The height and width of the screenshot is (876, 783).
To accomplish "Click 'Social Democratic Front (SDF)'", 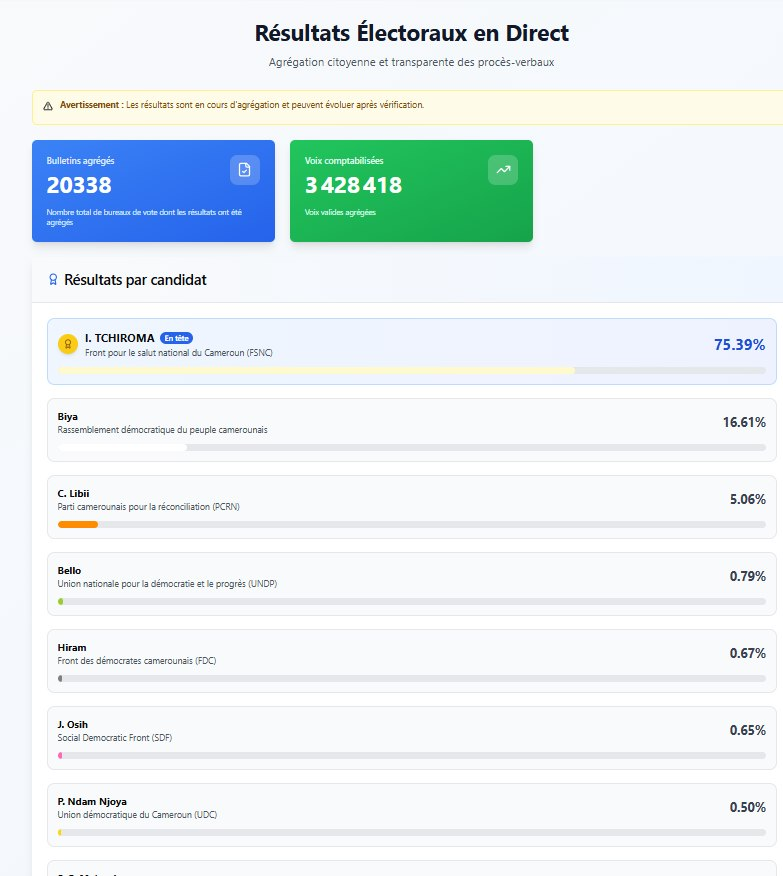I will click(115, 738).
